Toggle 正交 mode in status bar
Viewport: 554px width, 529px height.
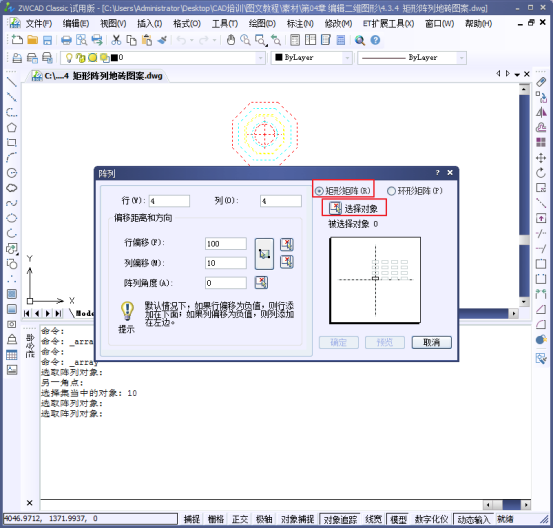click(x=240, y=519)
